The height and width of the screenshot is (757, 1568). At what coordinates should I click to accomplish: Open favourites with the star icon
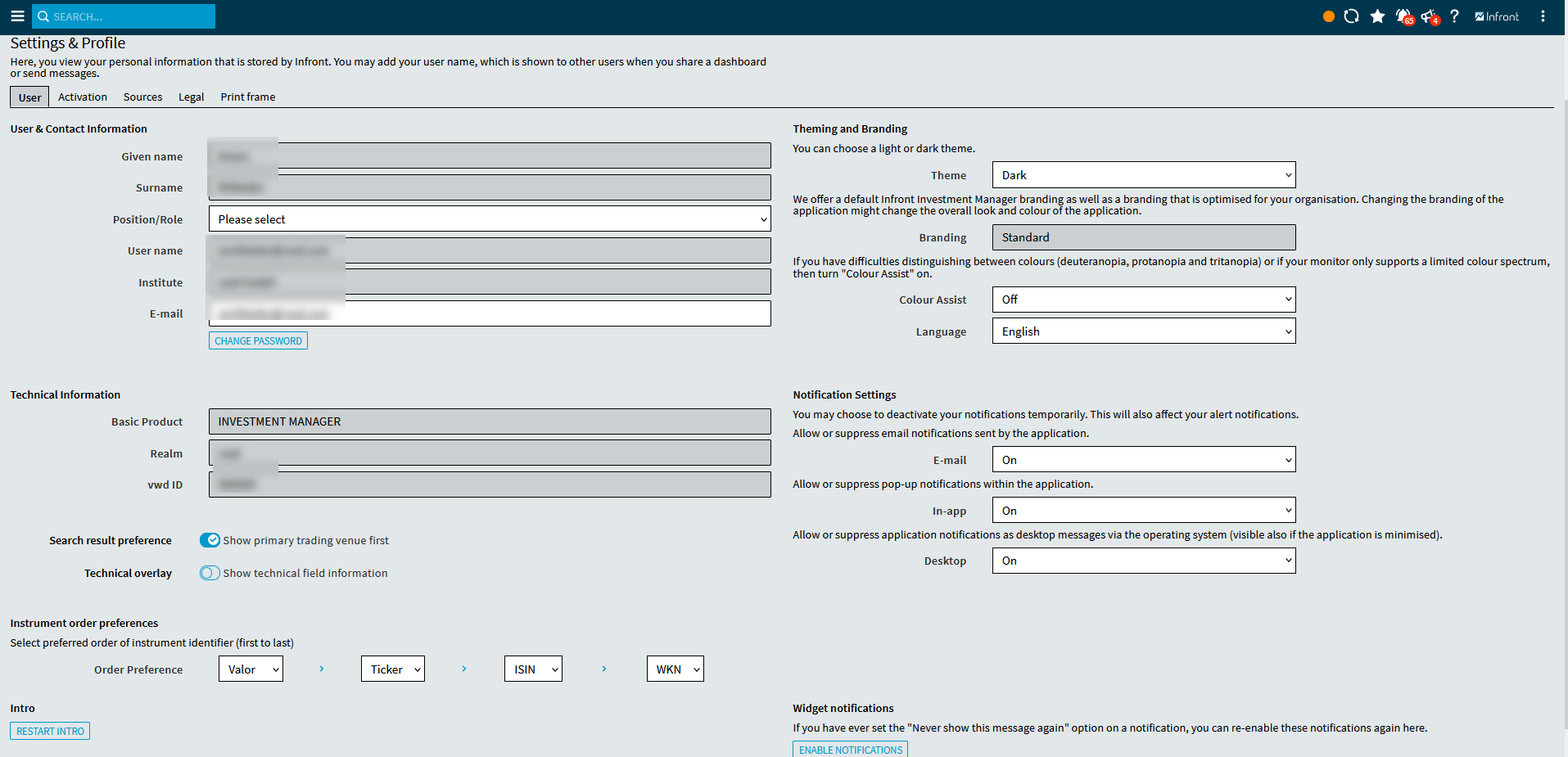coord(1377,16)
